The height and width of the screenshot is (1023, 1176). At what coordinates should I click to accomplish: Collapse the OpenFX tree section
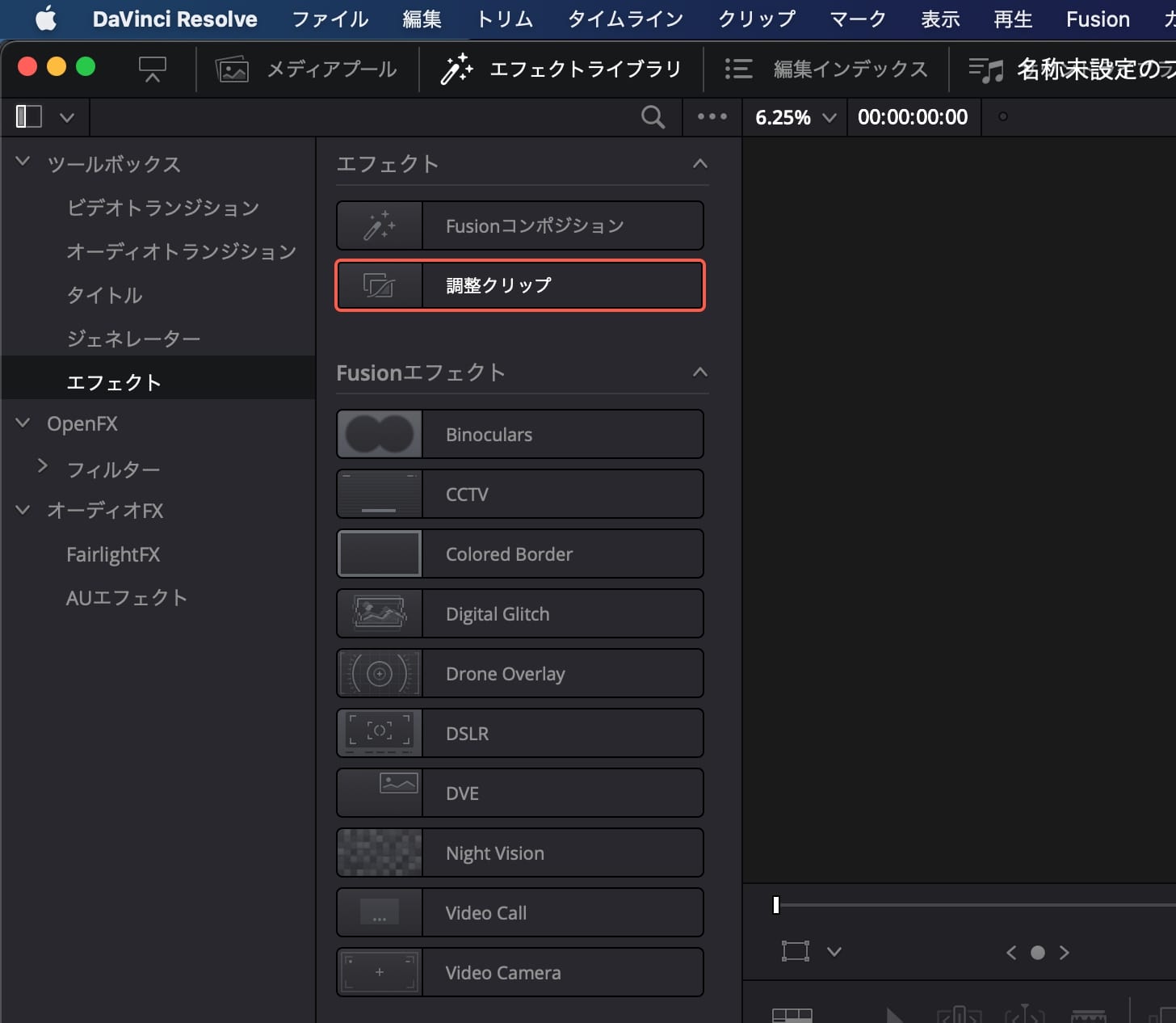coord(23,423)
